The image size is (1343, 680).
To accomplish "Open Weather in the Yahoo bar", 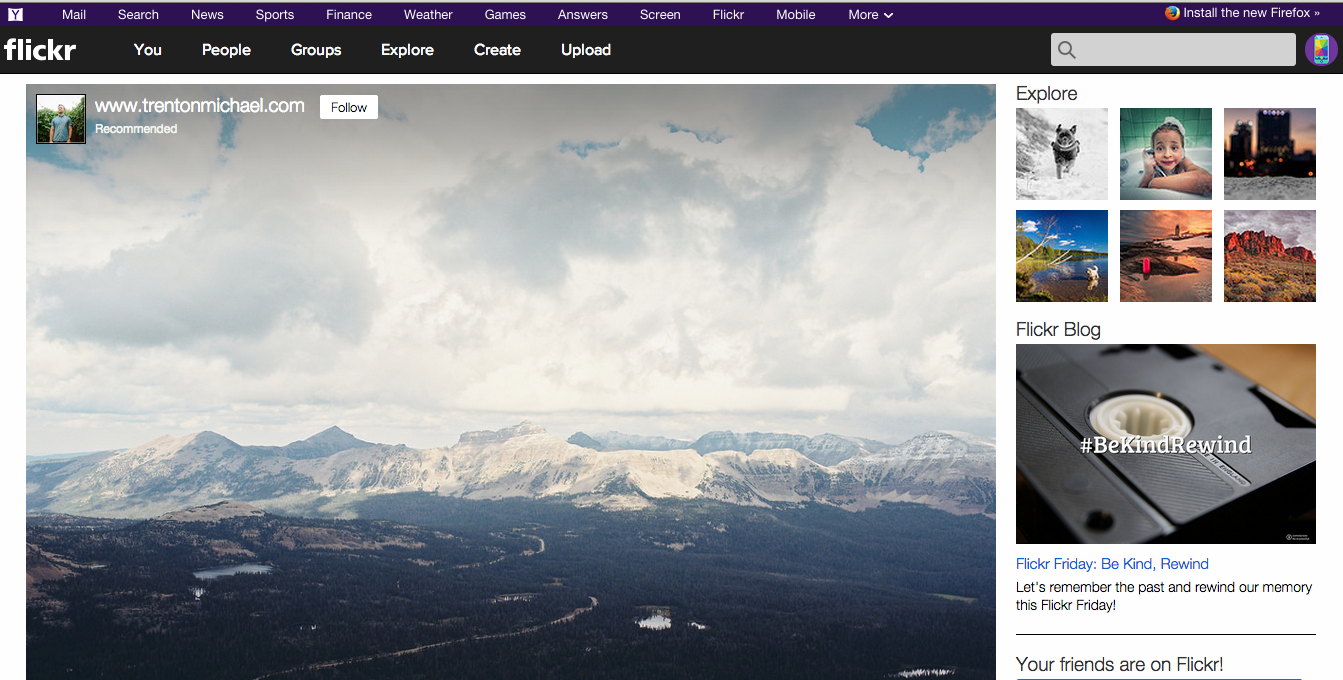I will 428,15.
